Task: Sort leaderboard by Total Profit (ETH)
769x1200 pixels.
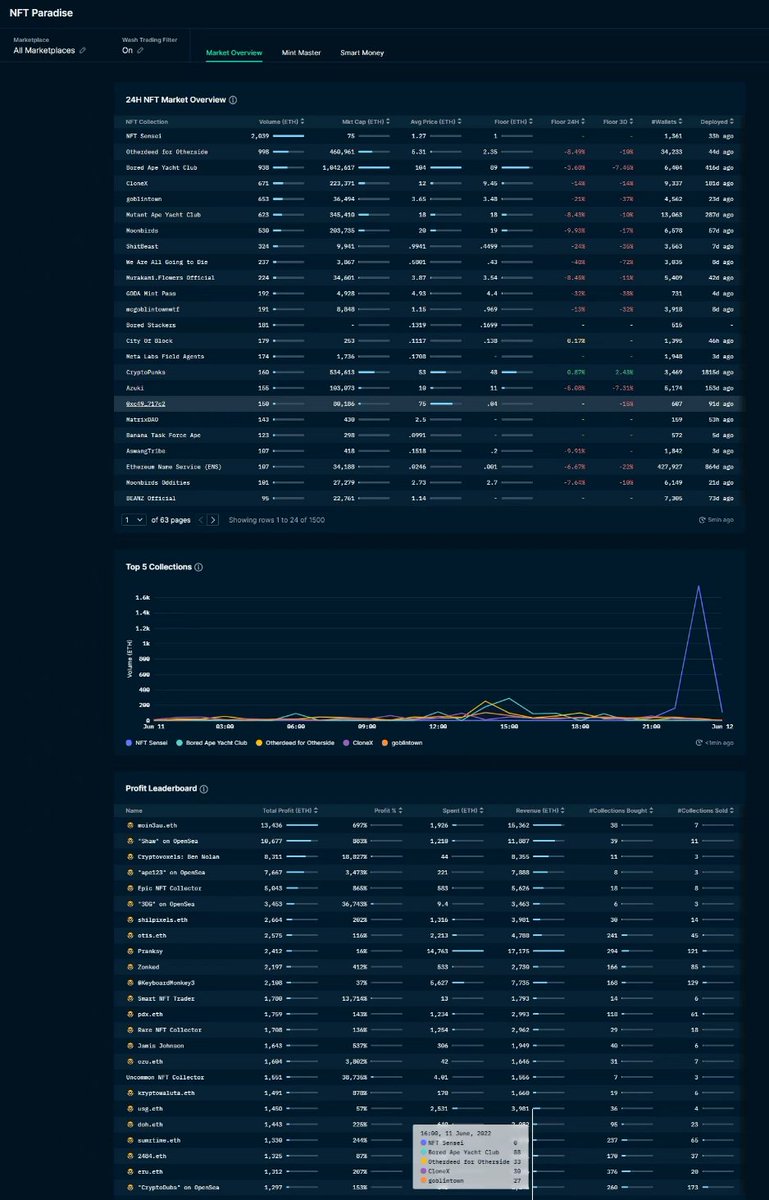Action: click(x=290, y=810)
